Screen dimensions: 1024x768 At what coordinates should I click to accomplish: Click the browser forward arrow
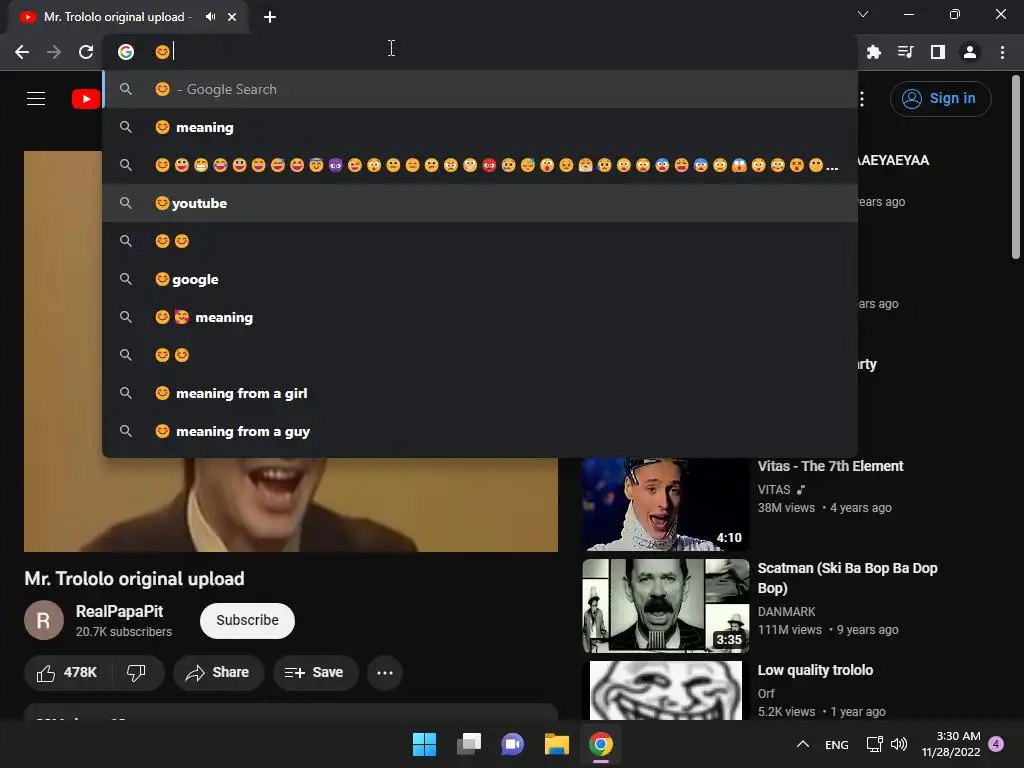click(54, 52)
